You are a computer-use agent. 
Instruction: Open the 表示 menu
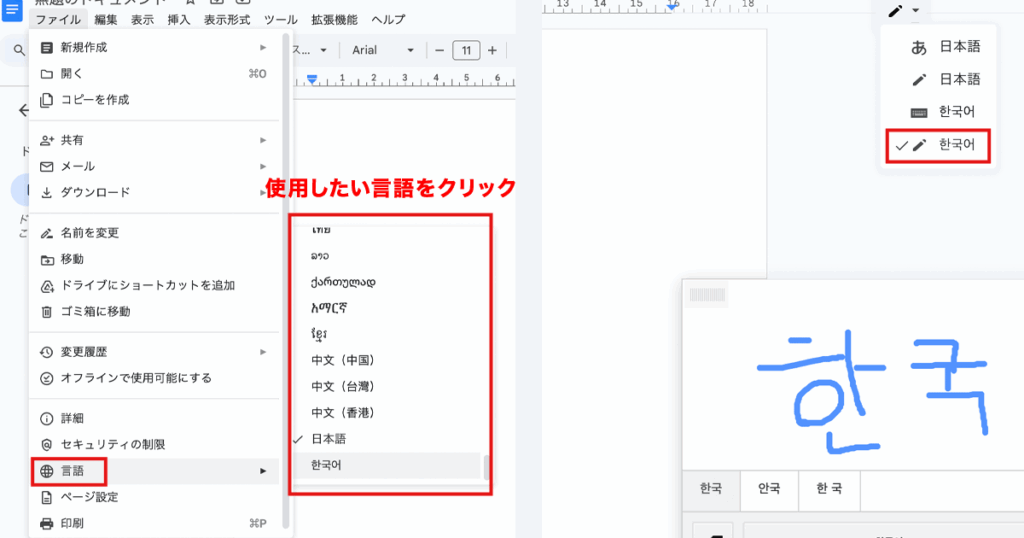coord(142,20)
